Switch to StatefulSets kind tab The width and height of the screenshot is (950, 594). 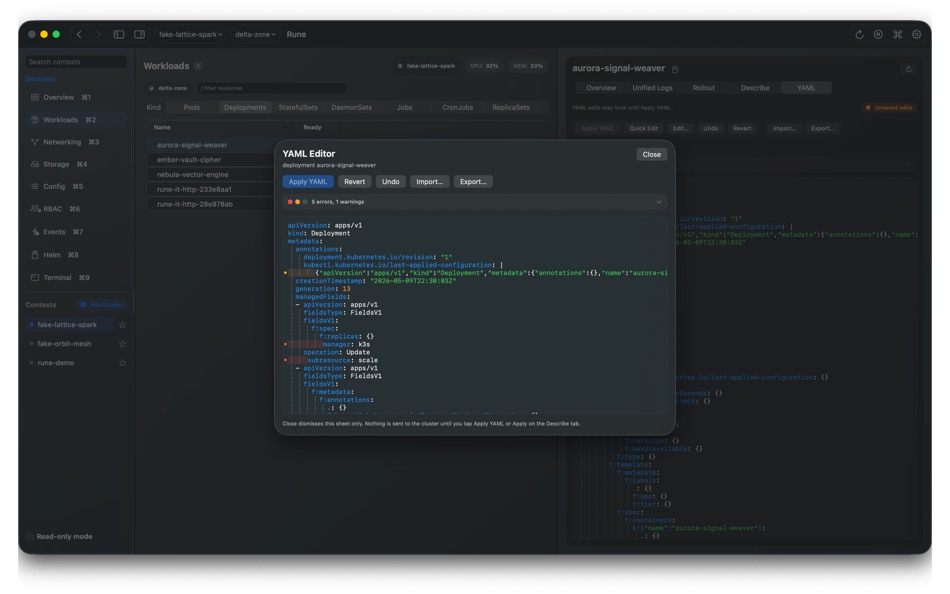(x=298, y=107)
